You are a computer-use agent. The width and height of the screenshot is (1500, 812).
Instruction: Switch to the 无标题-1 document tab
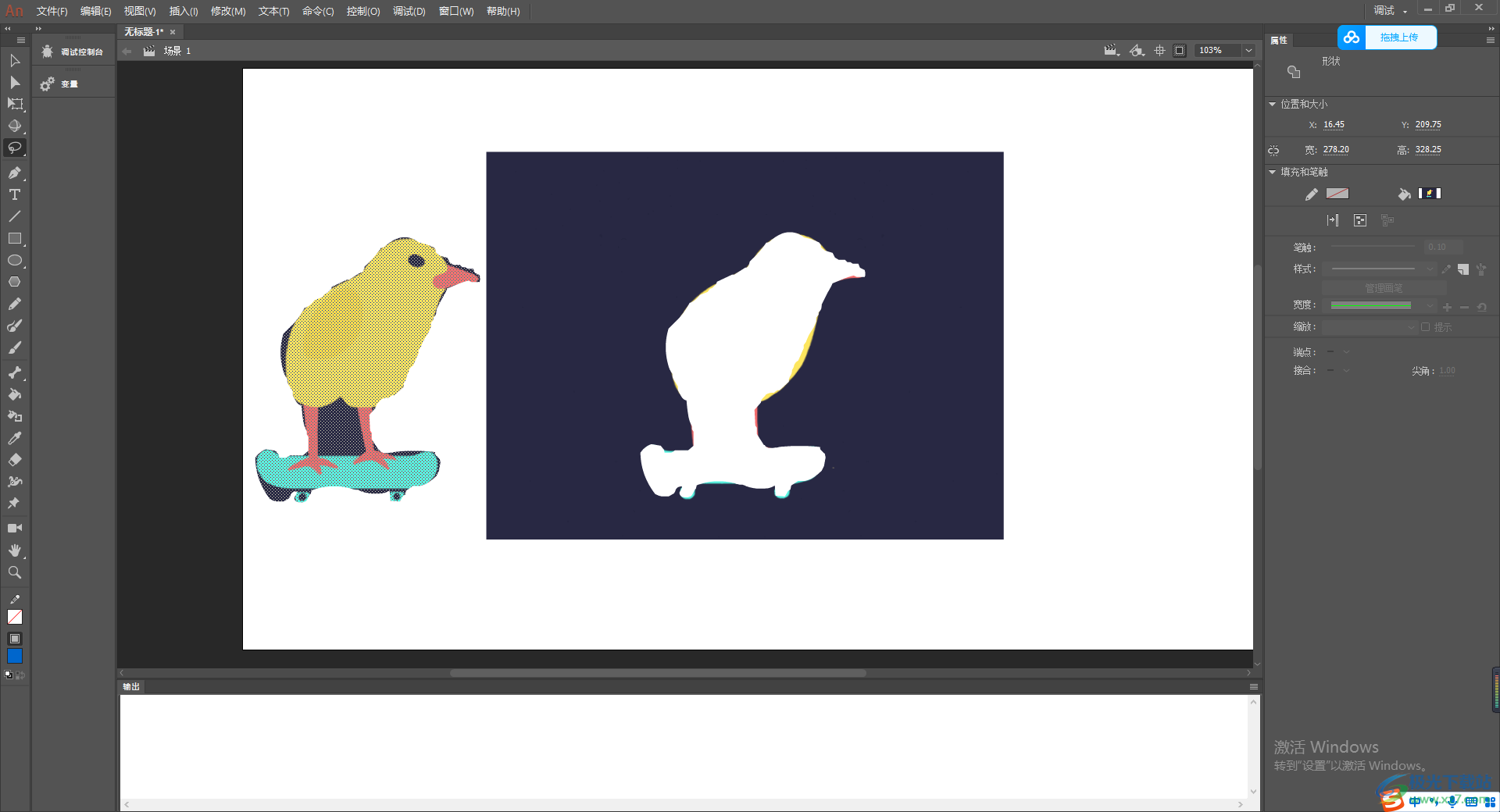(144, 32)
